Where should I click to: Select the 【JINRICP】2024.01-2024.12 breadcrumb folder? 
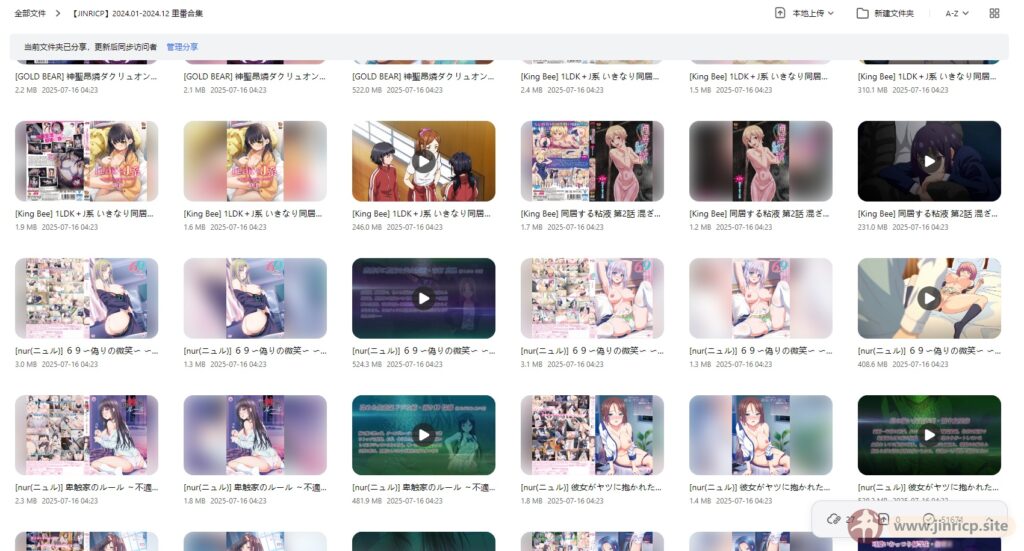click(x=136, y=13)
